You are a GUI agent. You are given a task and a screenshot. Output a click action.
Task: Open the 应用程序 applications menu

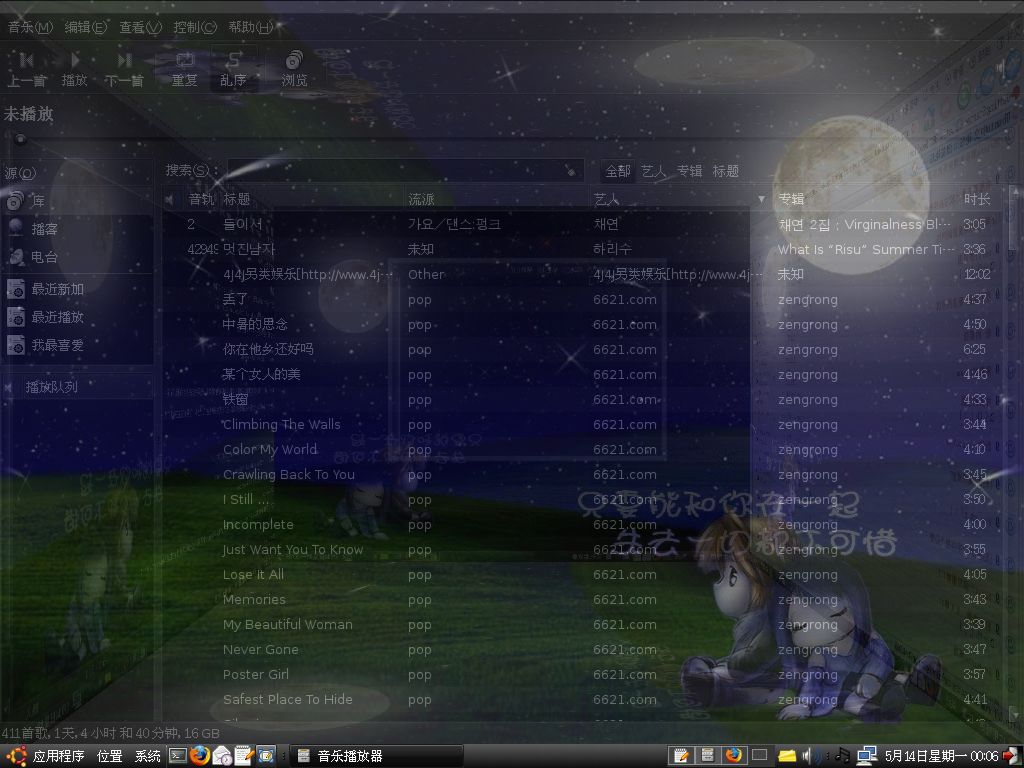point(58,756)
